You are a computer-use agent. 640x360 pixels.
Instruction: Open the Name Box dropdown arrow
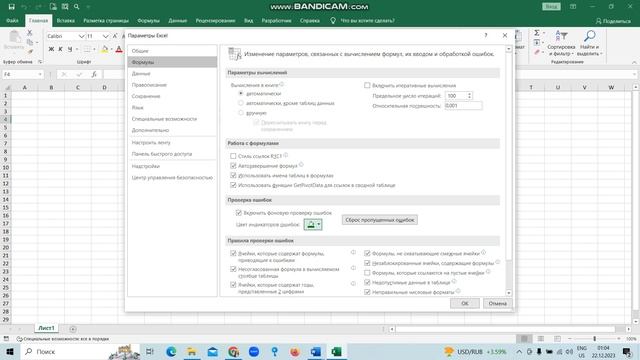point(40,74)
